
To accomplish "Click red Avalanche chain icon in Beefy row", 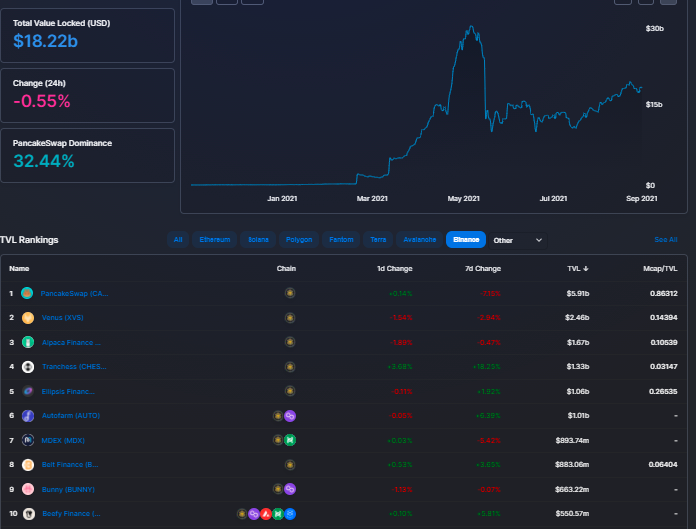I will [266, 514].
